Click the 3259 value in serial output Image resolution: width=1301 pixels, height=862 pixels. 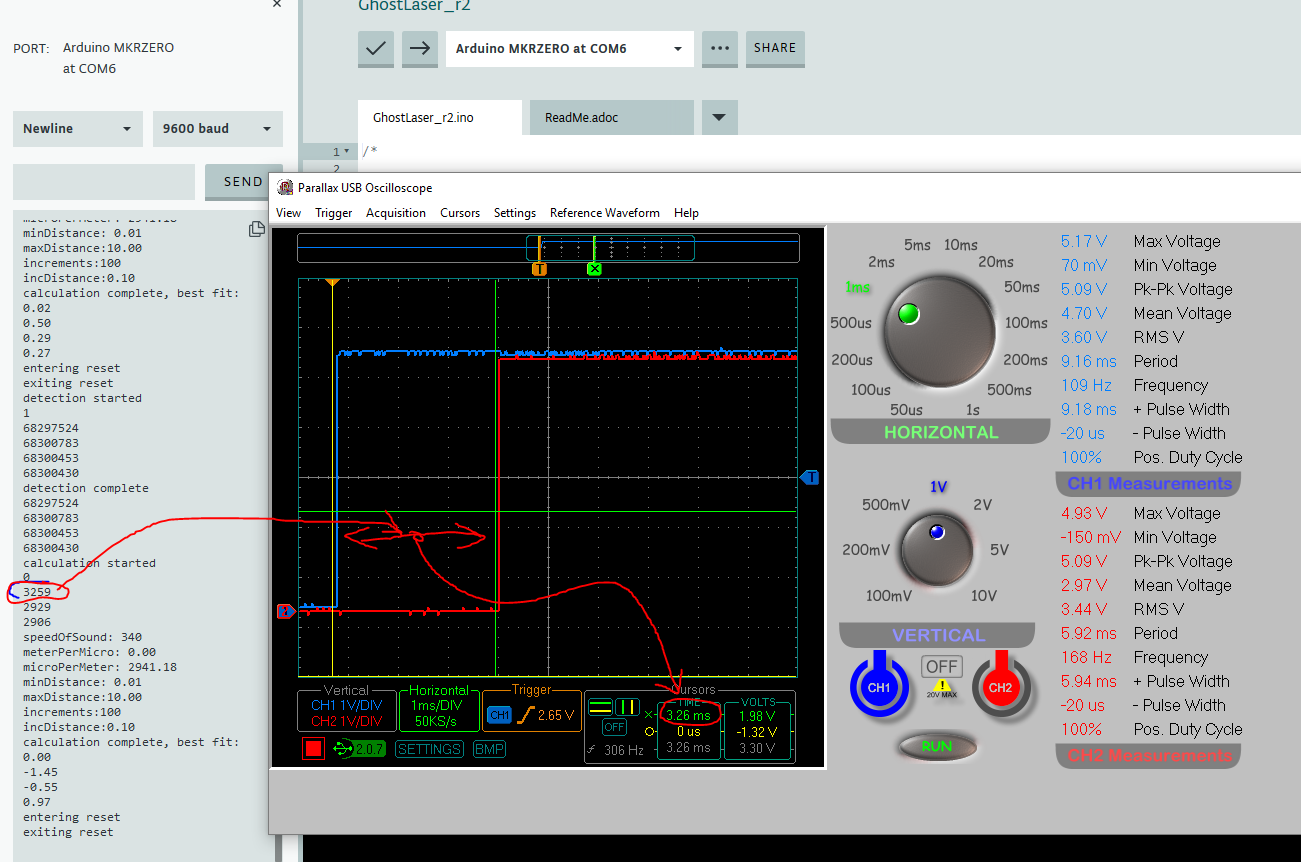click(x=37, y=592)
